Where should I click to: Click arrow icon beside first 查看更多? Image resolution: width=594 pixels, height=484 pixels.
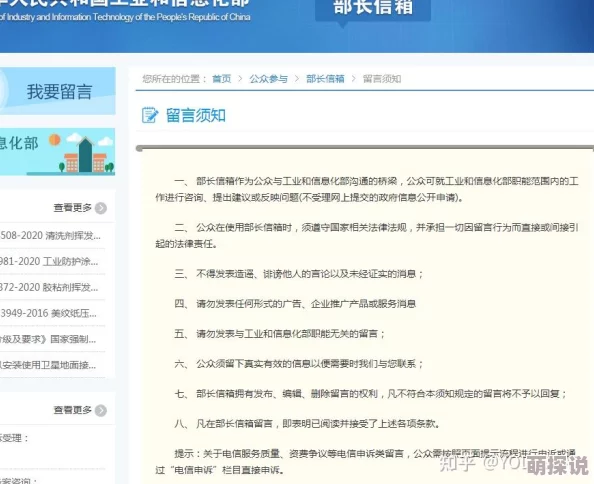coord(101,208)
